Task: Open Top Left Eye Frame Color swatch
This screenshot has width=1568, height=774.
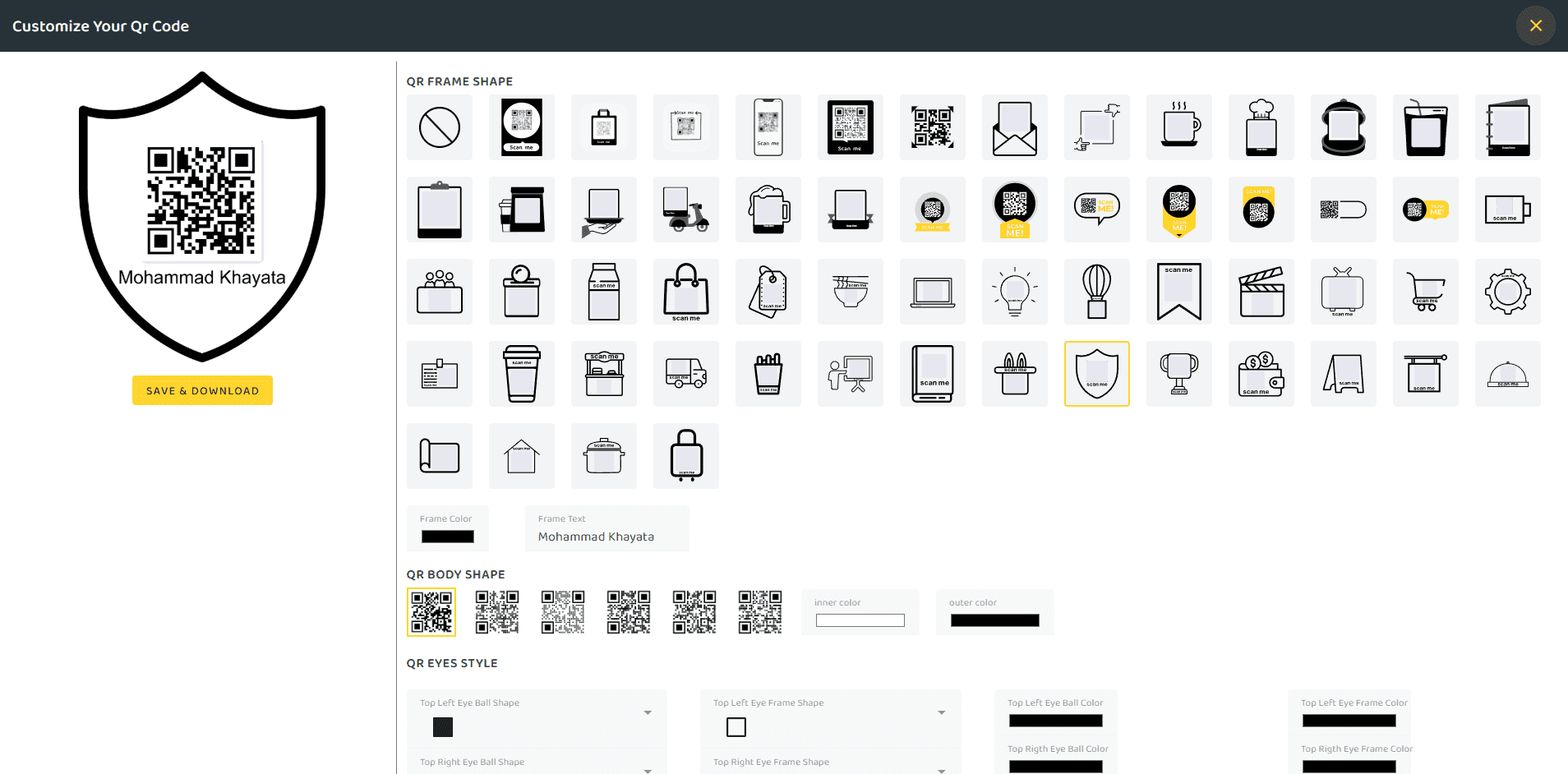Action: click(x=1349, y=721)
